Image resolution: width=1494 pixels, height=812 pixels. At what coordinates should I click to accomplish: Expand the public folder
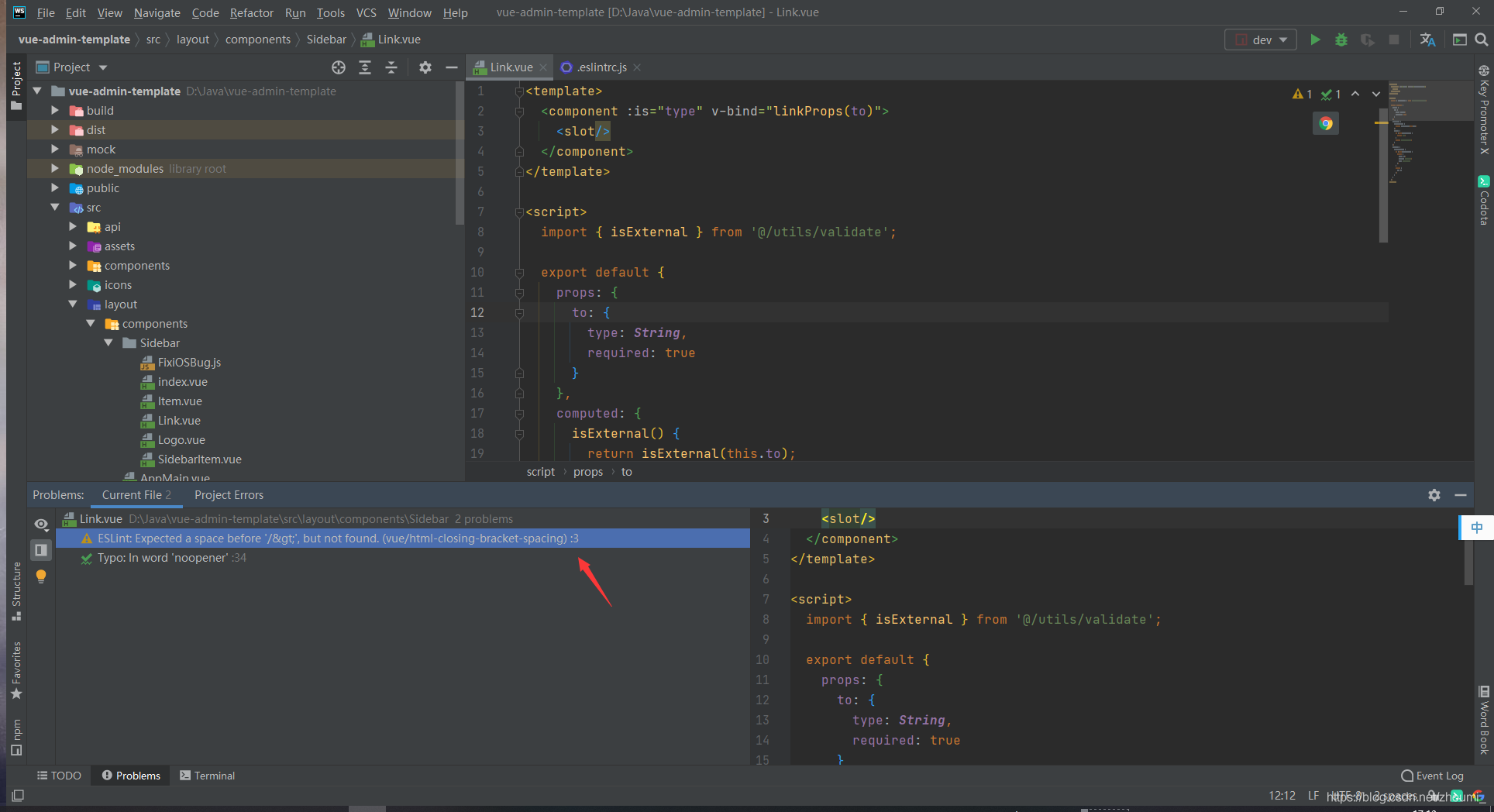[54, 188]
